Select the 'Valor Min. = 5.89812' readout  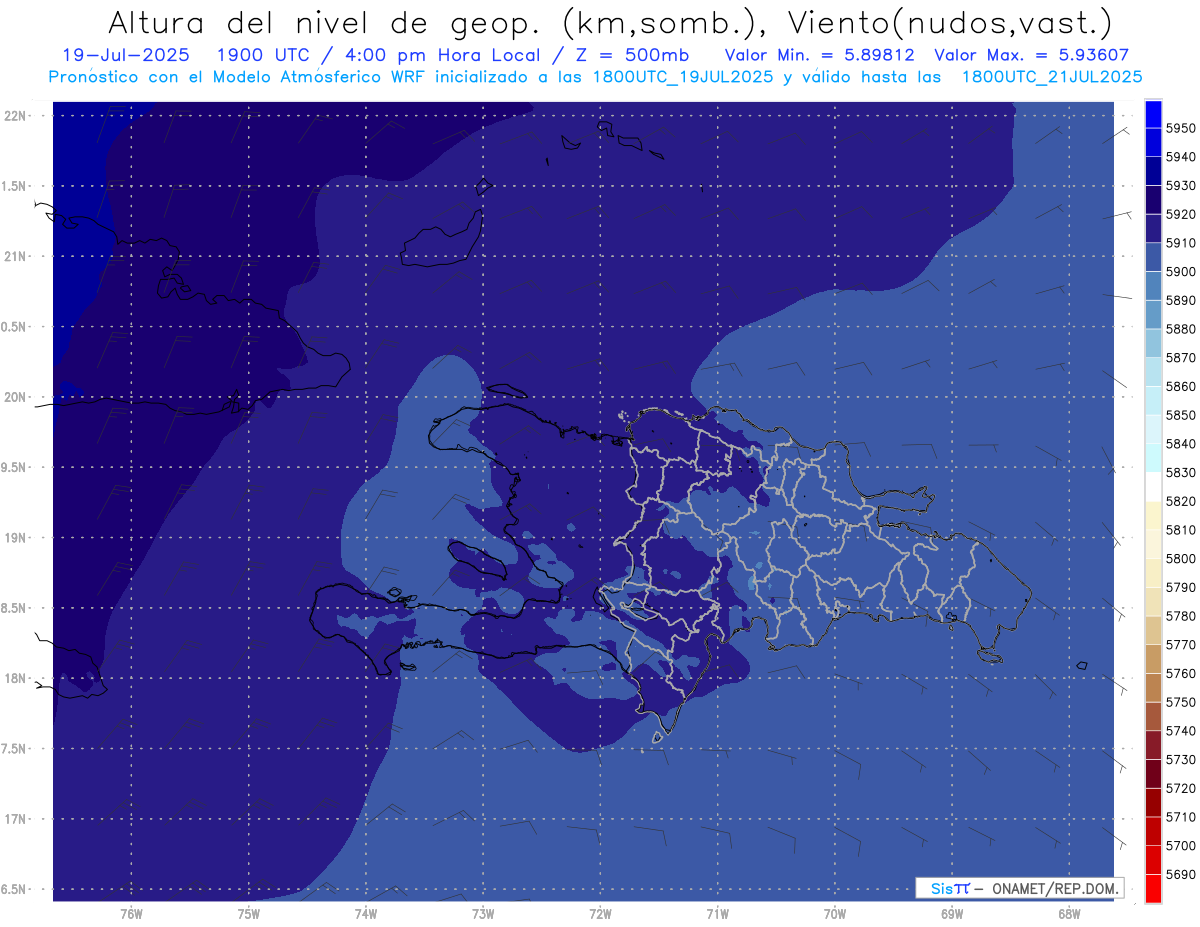click(x=821, y=55)
